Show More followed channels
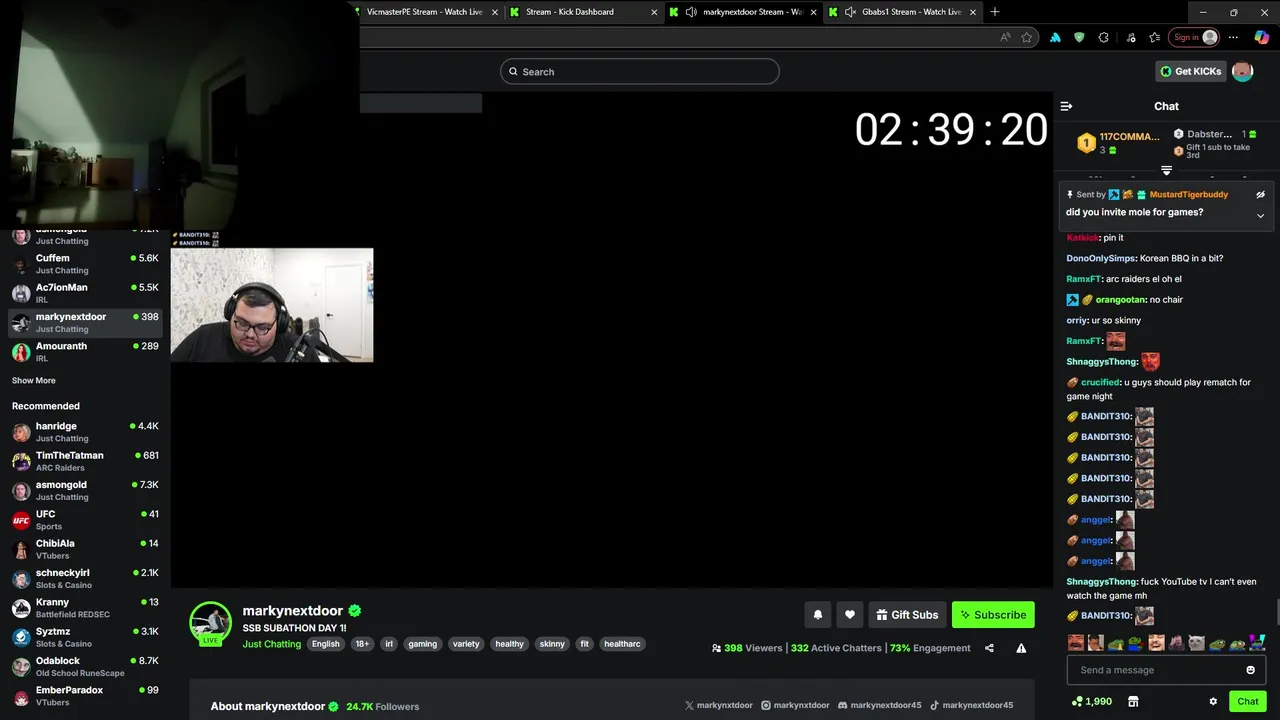1280x720 pixels. pyautogui.click(x=34, y=380)
